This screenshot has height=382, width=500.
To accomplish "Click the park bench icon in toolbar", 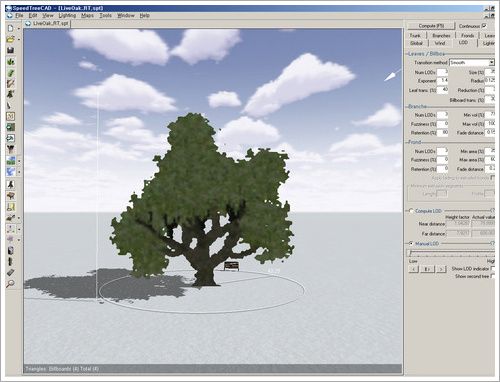I will click(11, 196).
